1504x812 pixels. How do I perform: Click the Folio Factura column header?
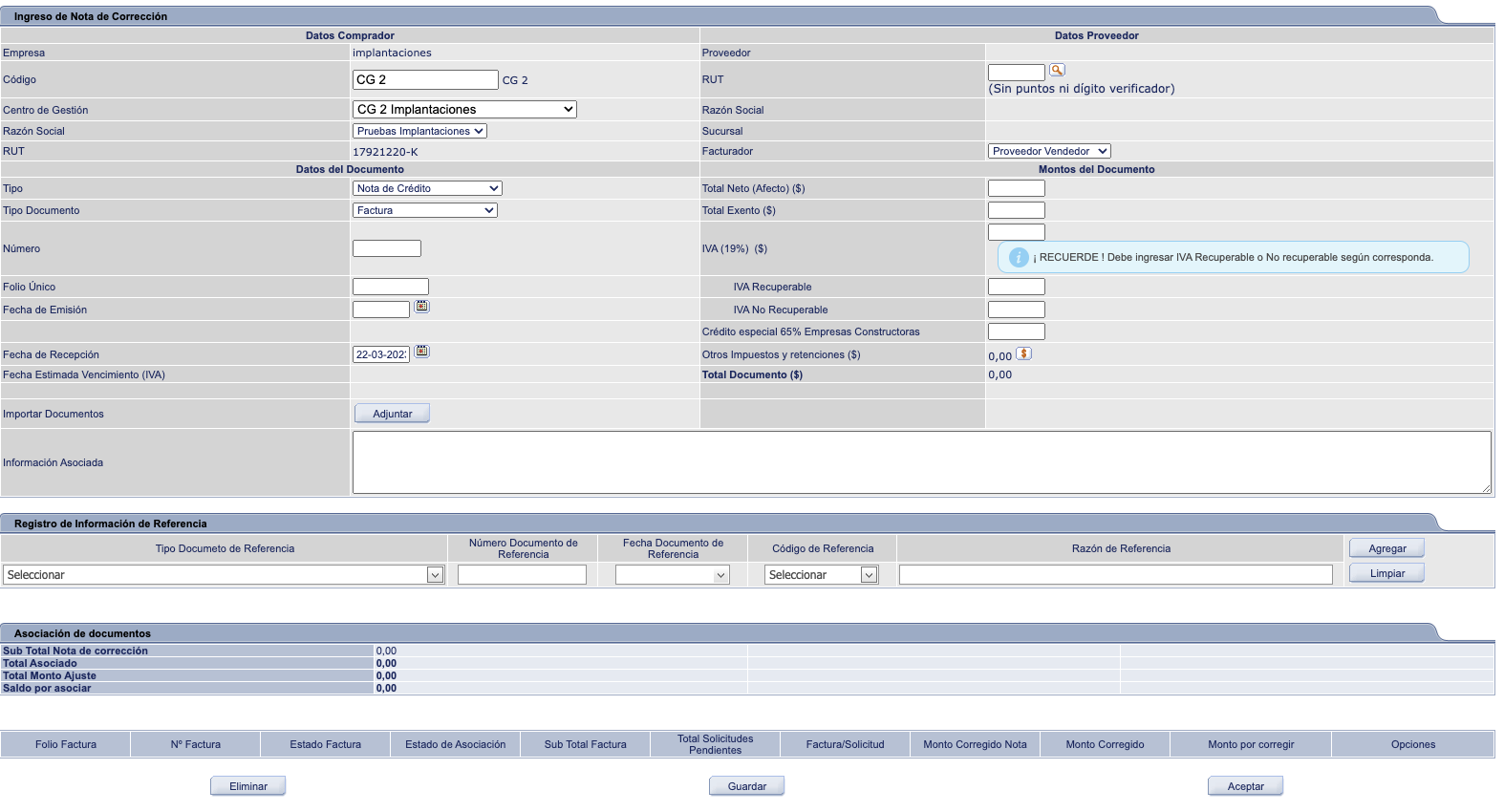click(x=66, y=744)
